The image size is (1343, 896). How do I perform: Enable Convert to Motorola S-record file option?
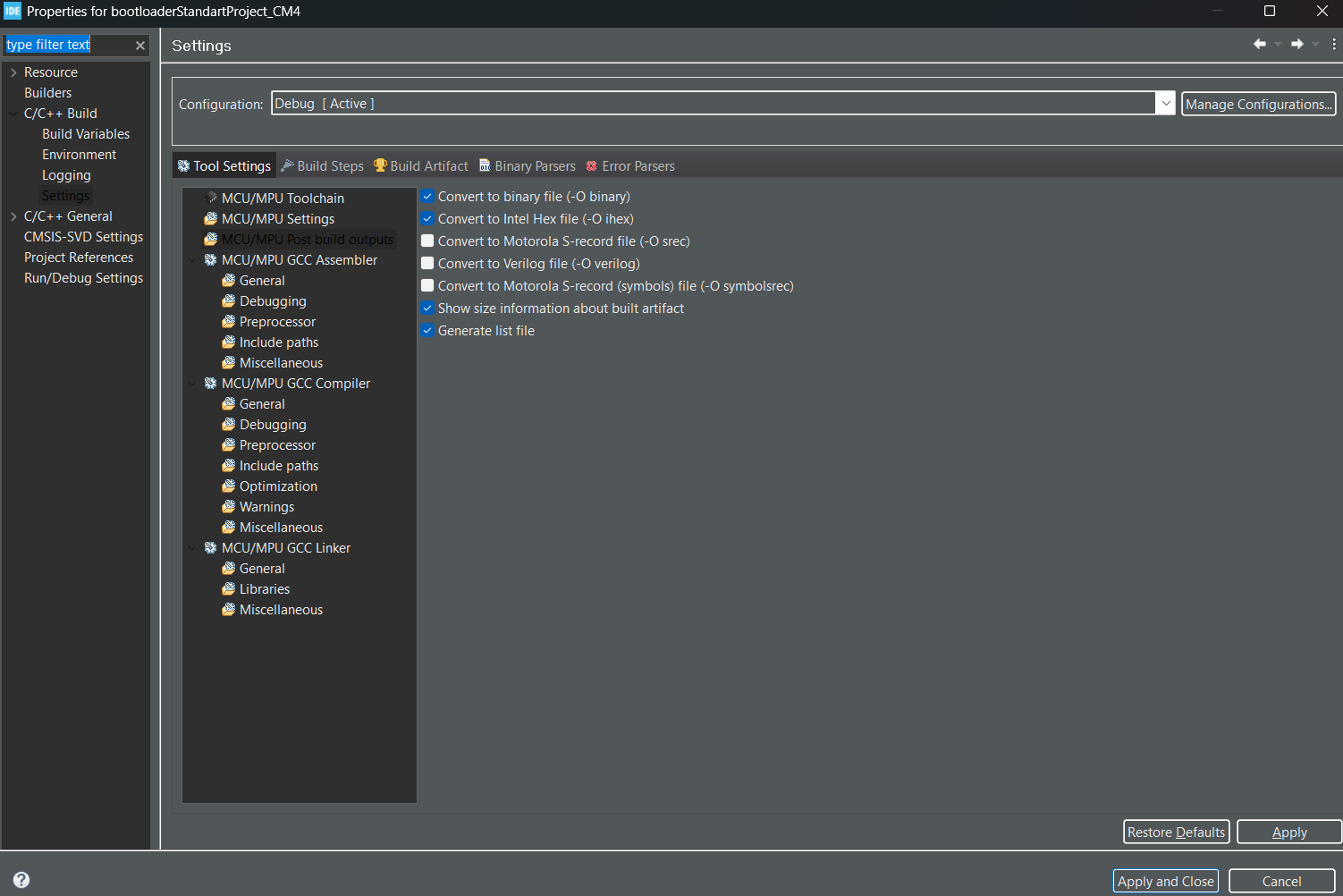pyautogui.click(x=427, y=241)
